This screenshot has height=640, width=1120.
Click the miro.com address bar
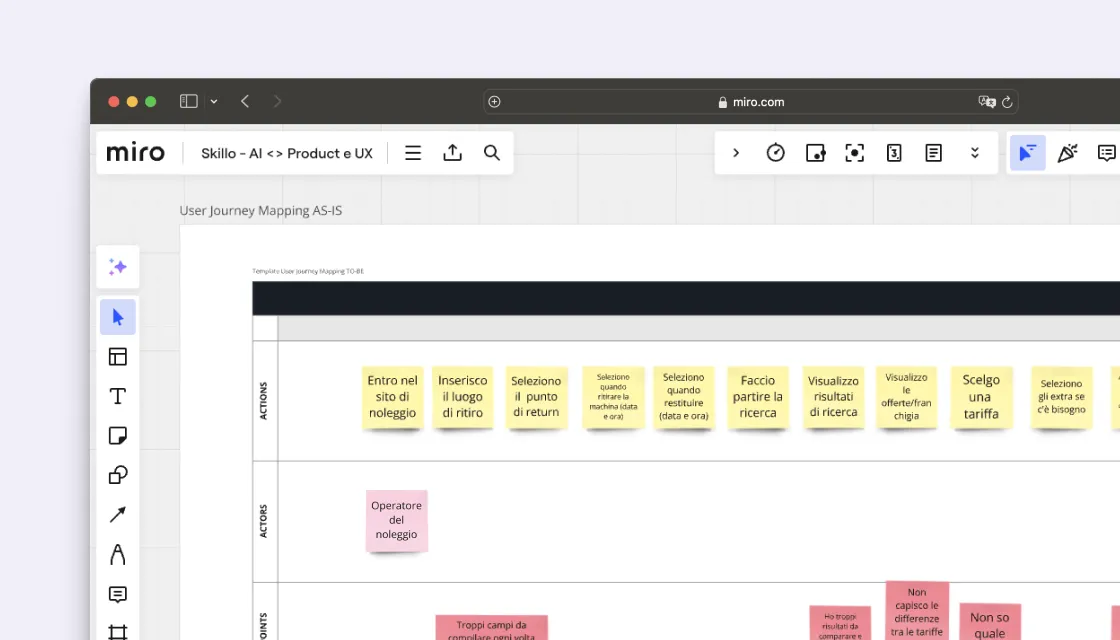pyautogui.click(x=751, y=102)
